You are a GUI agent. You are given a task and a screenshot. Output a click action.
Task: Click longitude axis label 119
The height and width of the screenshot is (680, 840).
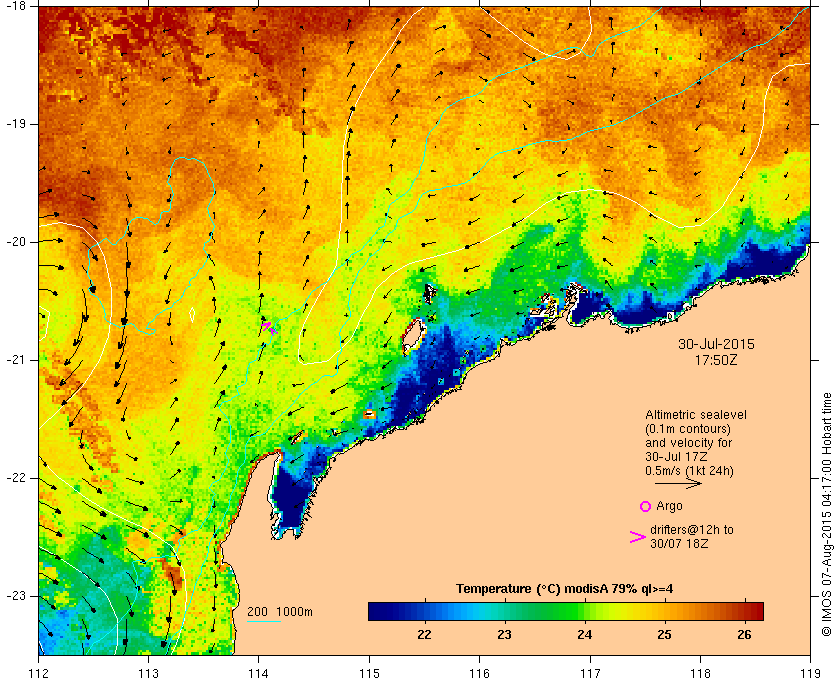pos(811,673)
